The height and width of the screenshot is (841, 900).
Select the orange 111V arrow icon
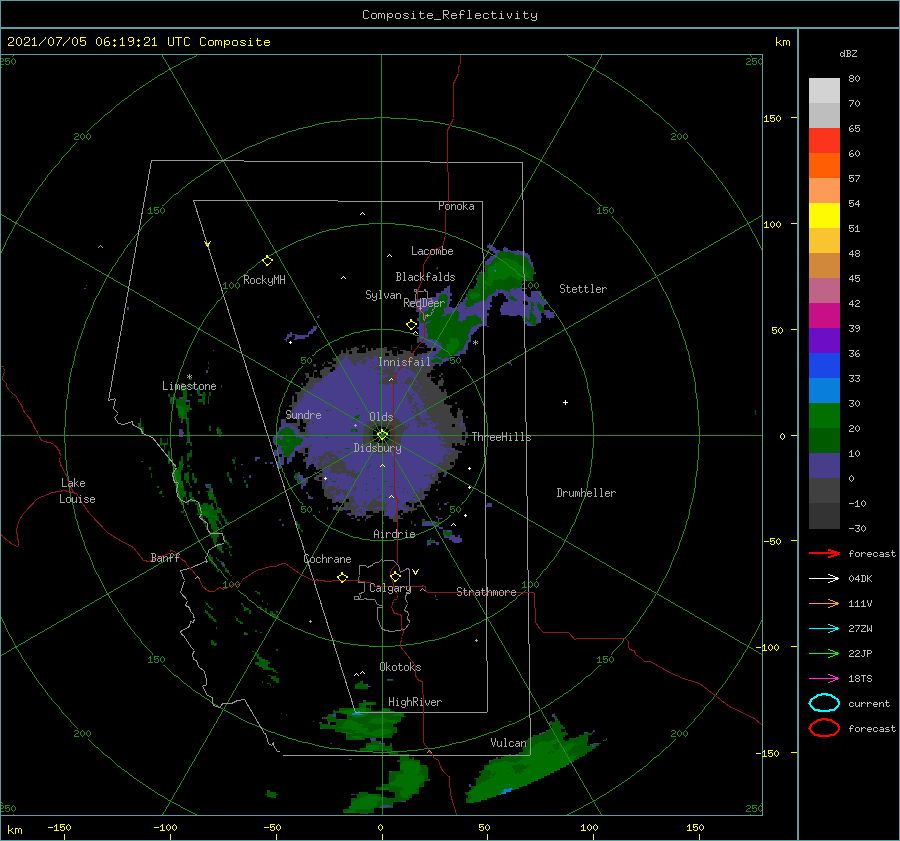pyautogui.click(x=824, y=603)
